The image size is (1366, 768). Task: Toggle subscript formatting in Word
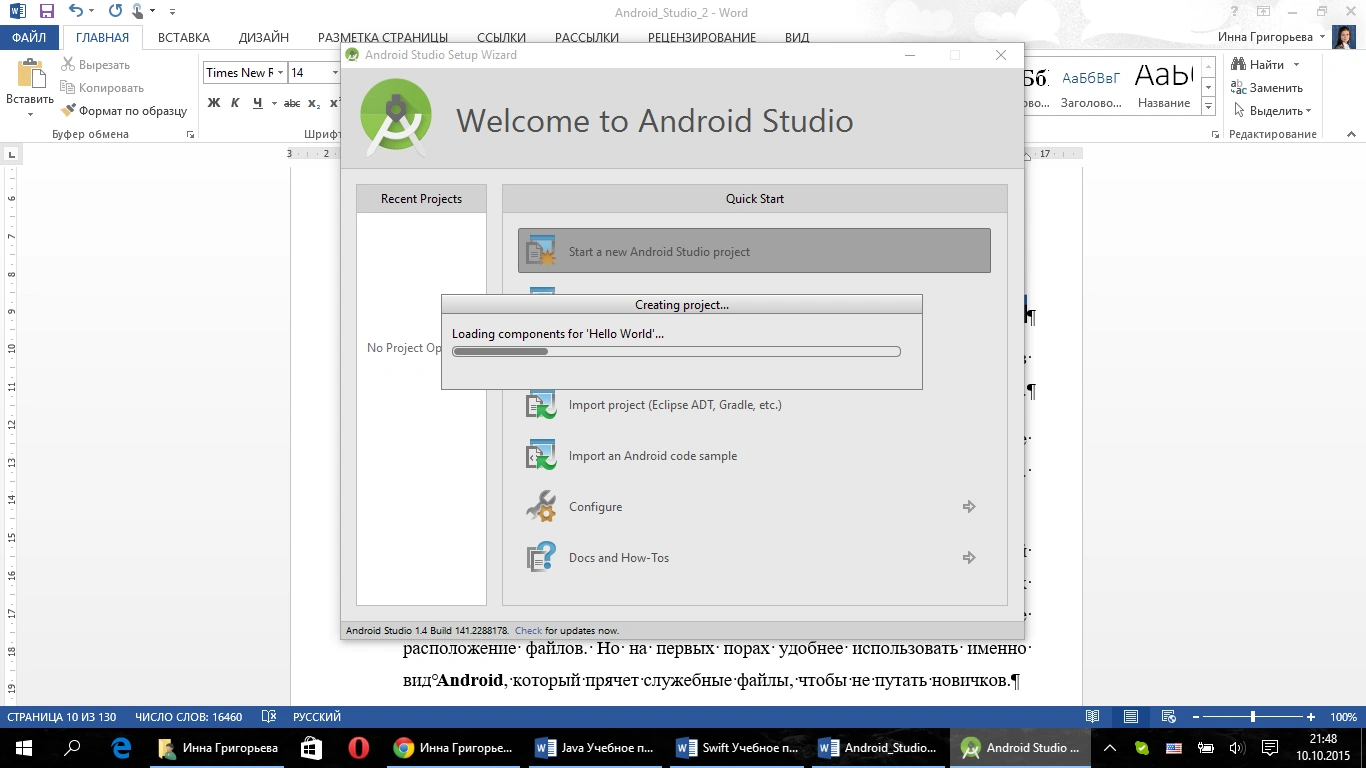point(314,103)
